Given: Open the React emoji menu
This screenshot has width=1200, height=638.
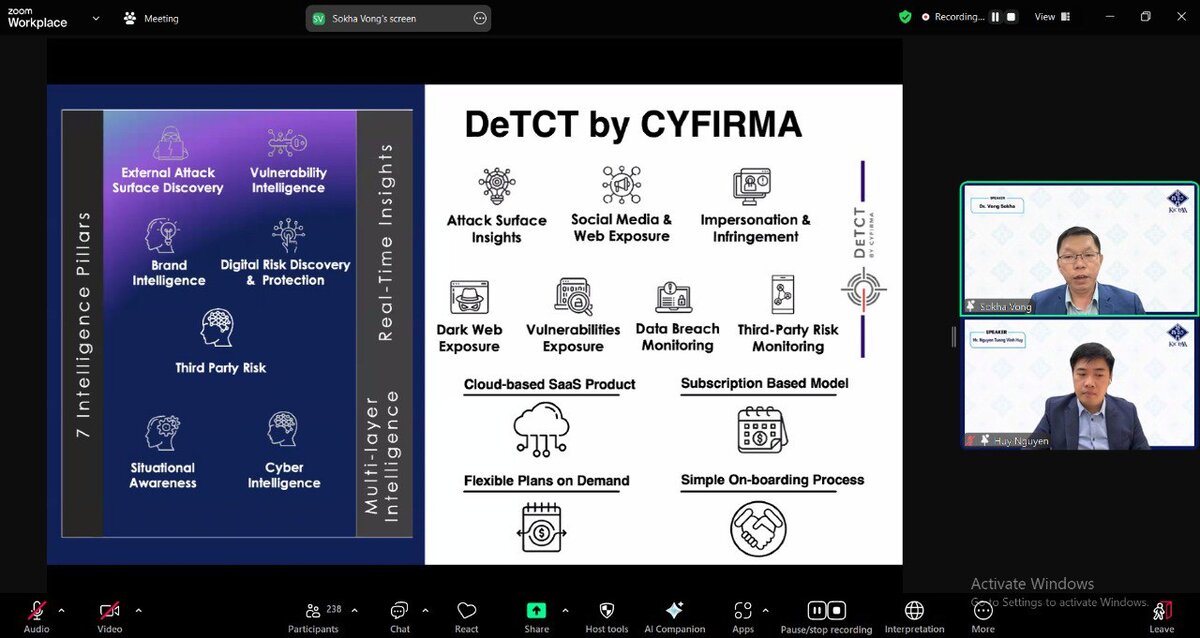Looking at the screenshot, I should click(x=467, y=616).
